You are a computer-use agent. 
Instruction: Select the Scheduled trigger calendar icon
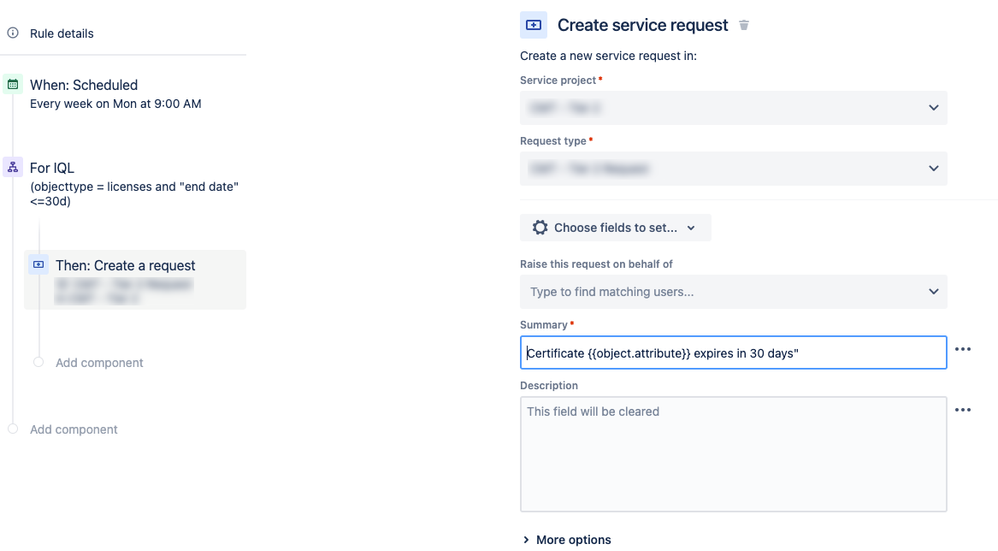click(x=13, y=85)
